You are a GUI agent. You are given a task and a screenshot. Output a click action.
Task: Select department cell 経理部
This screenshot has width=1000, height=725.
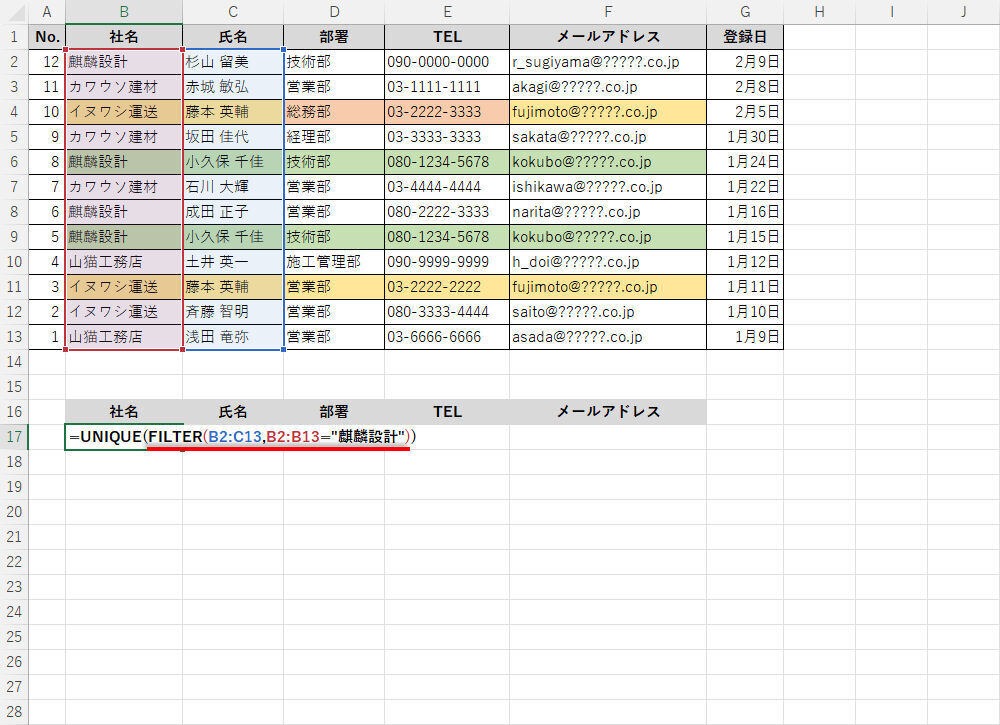click(334, 136)
